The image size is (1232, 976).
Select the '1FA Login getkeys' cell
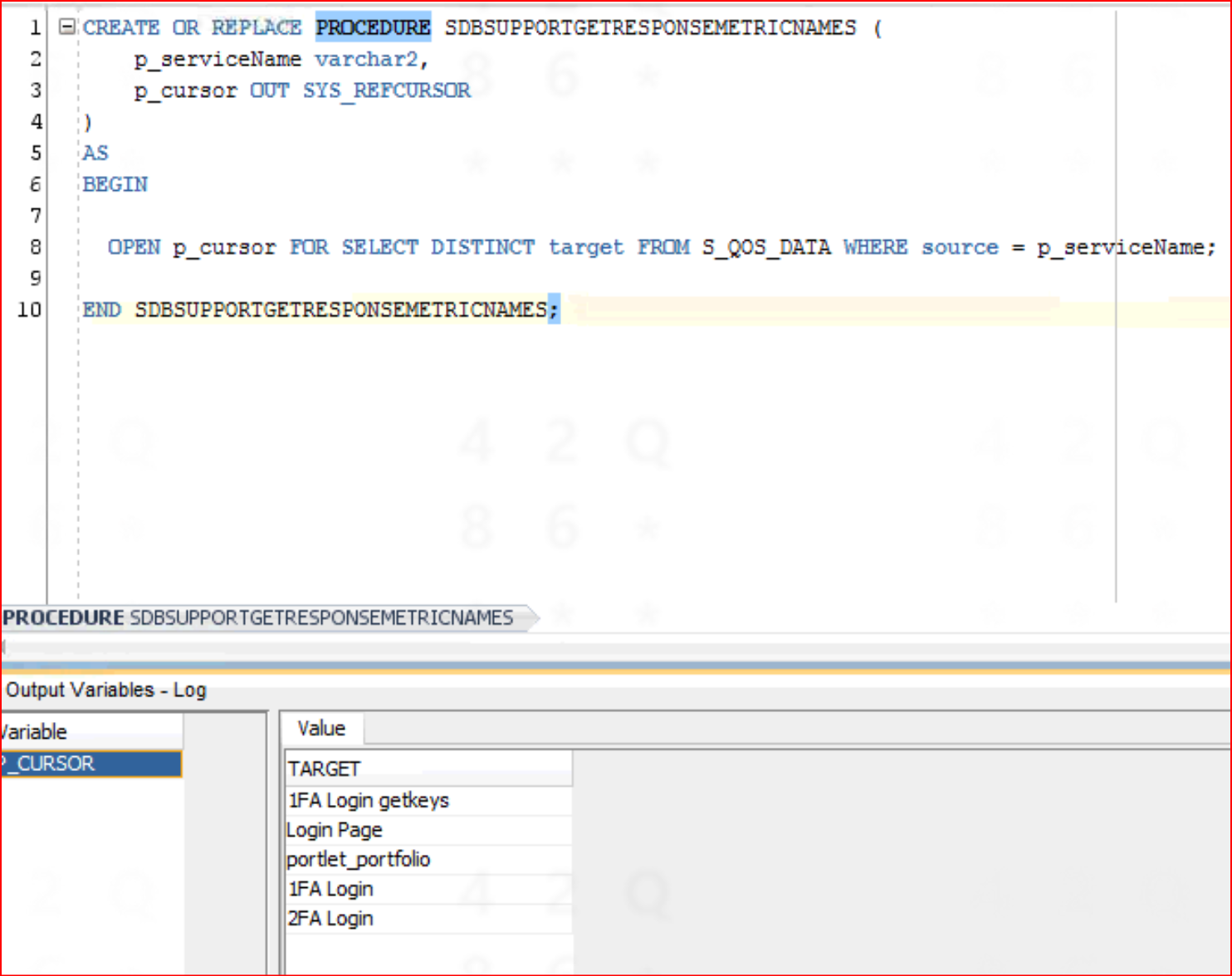(x=428, y=801)
